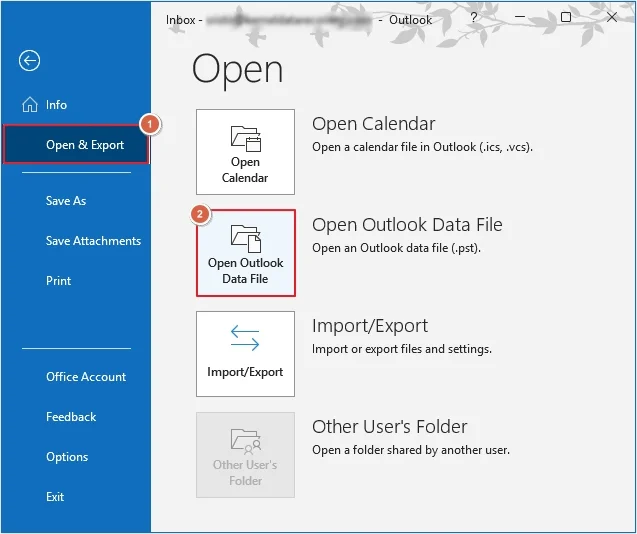Image resolution: width=637 pixels, height=534 pixels.
Task: Click the Help question mark icon
Action: (473, 17)
